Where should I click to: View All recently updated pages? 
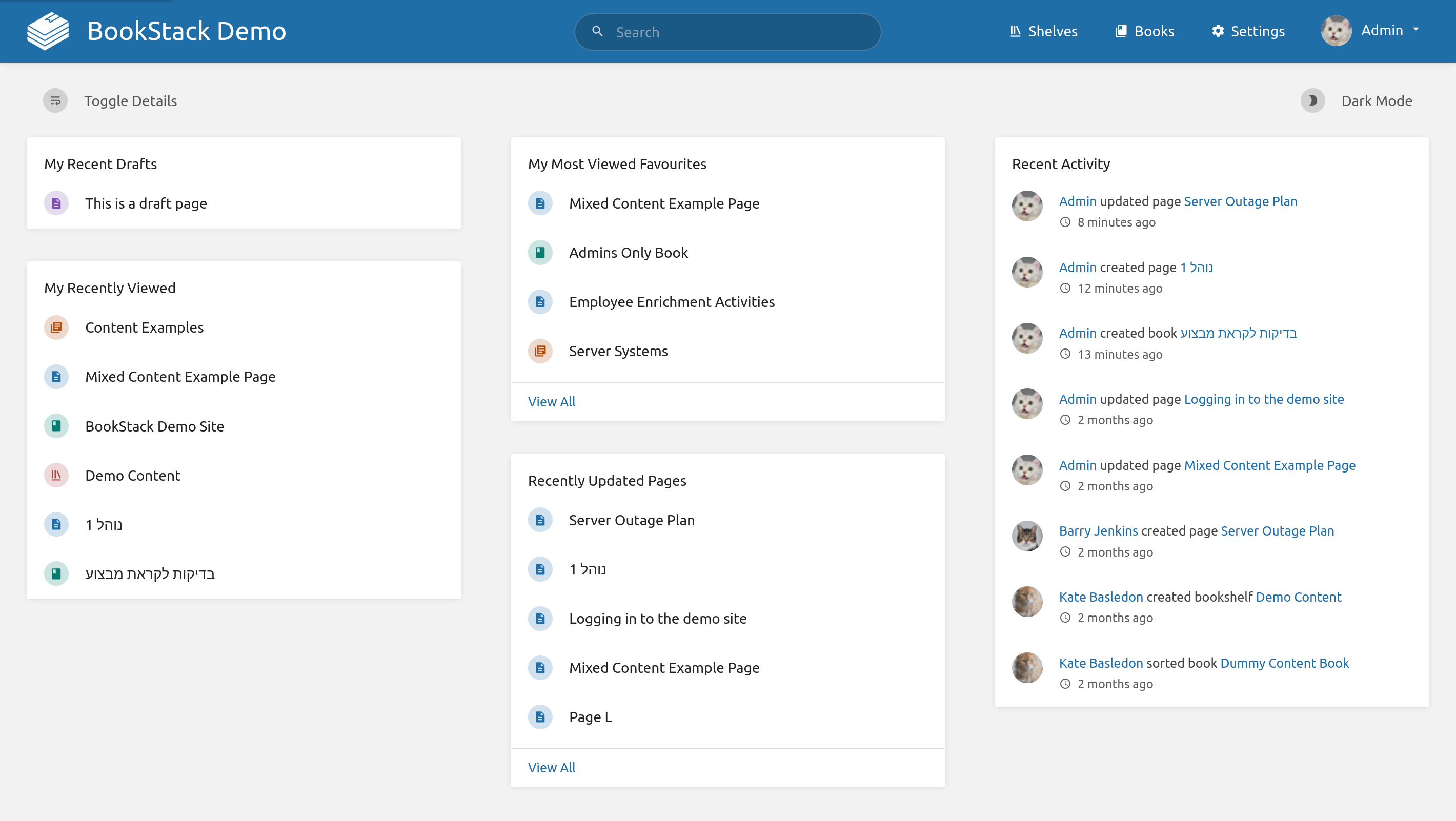pyautogui.click(x=552, y=767)
